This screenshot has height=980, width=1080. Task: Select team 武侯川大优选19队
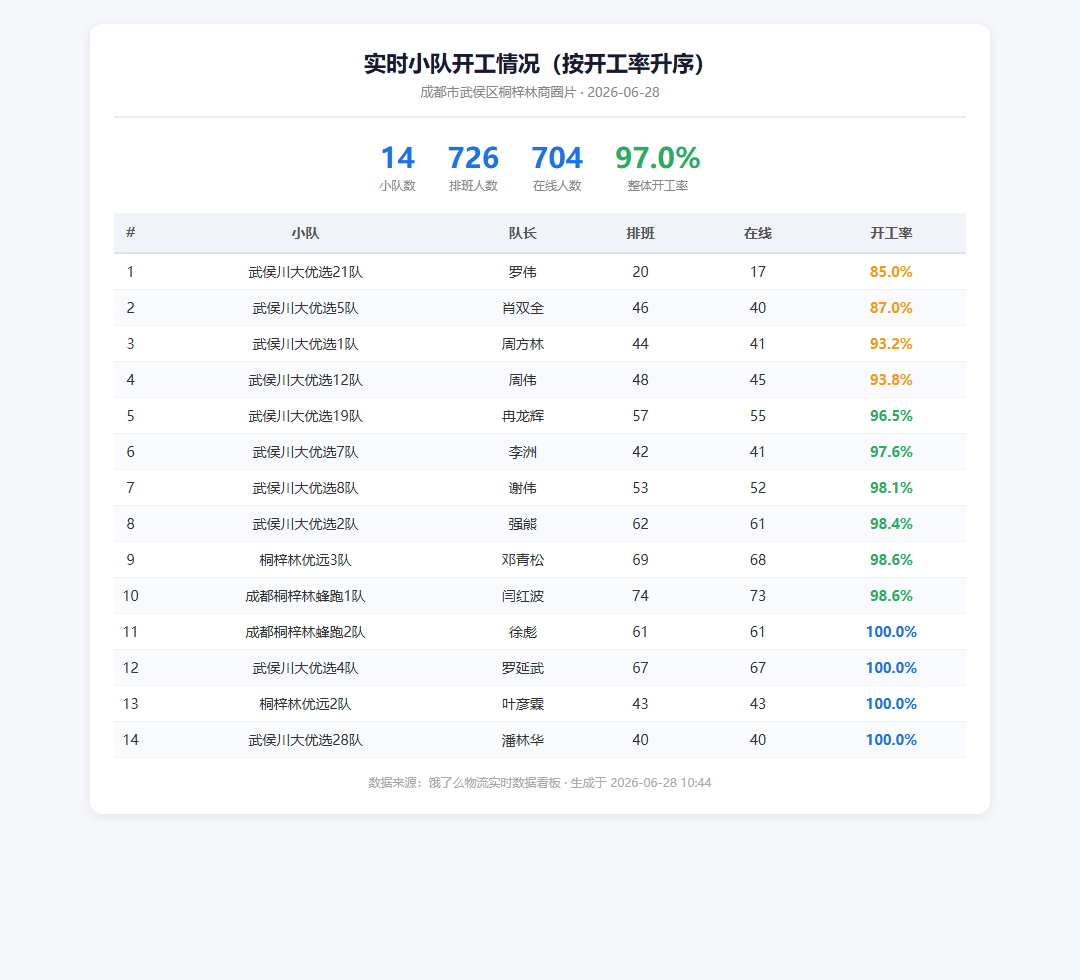point(305,416)
